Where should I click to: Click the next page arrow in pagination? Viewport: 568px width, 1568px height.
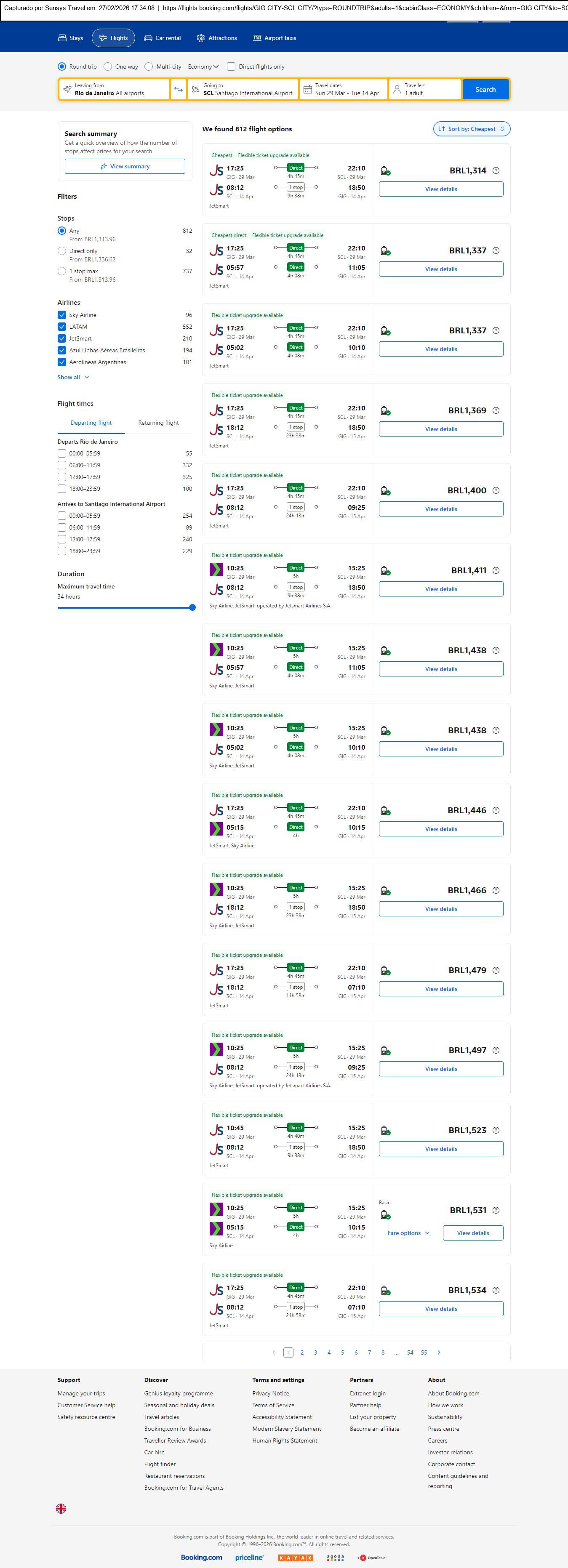[439, 1352]
